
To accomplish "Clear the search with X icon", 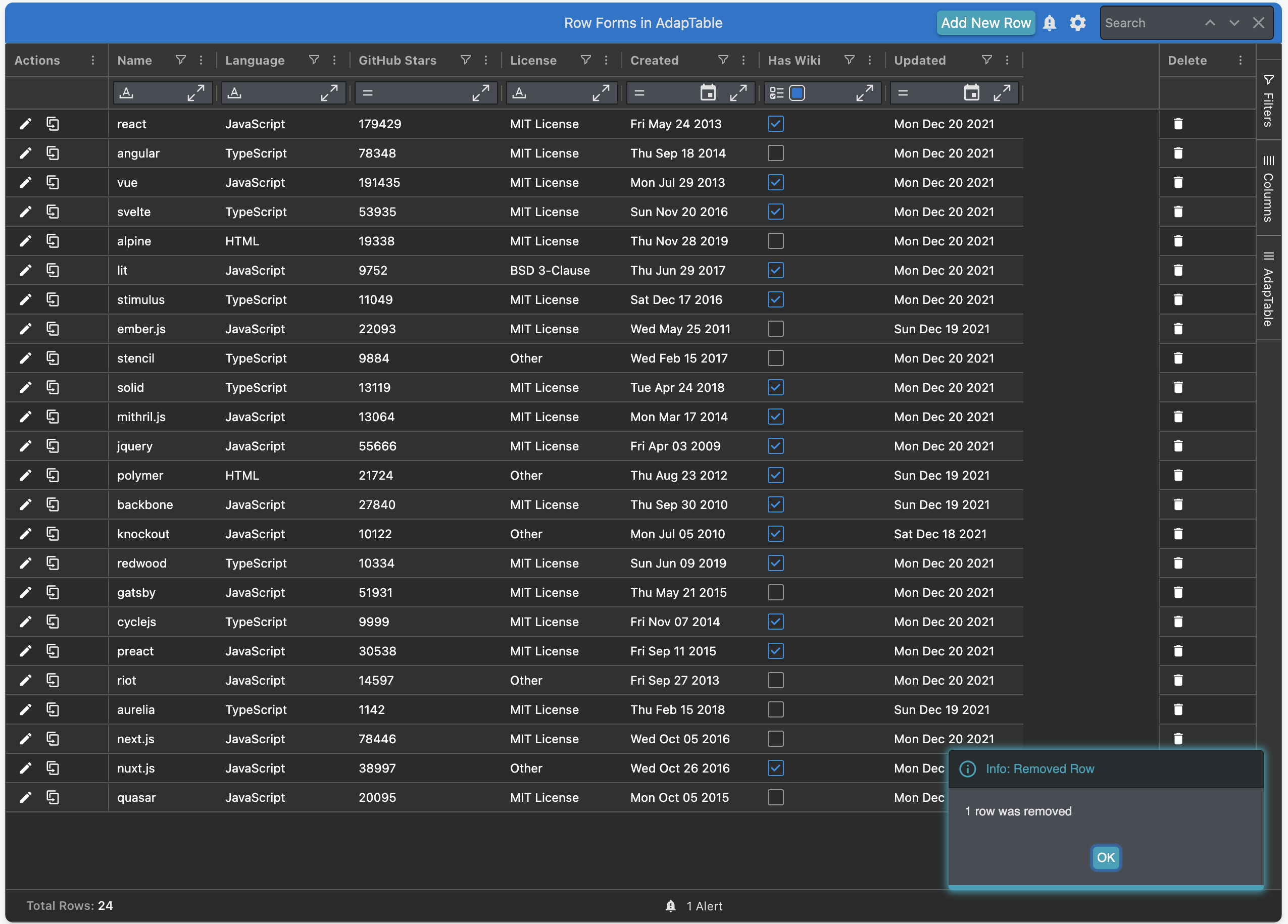I will 1259,23.
